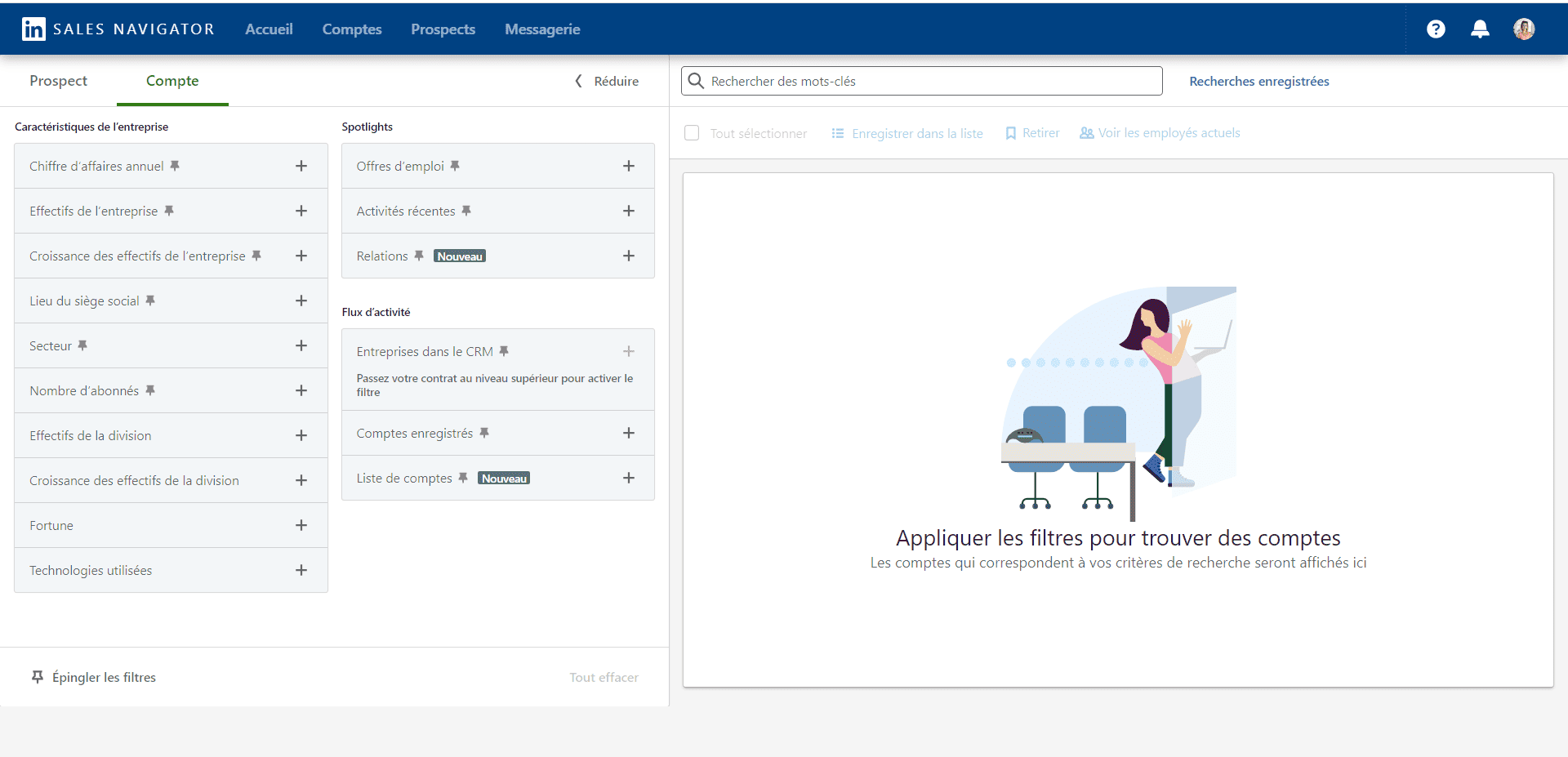Screen dimensions: 1568x757
Task: Pin the Relations filter
Action: pyautogui.click(x=419, y=256)
